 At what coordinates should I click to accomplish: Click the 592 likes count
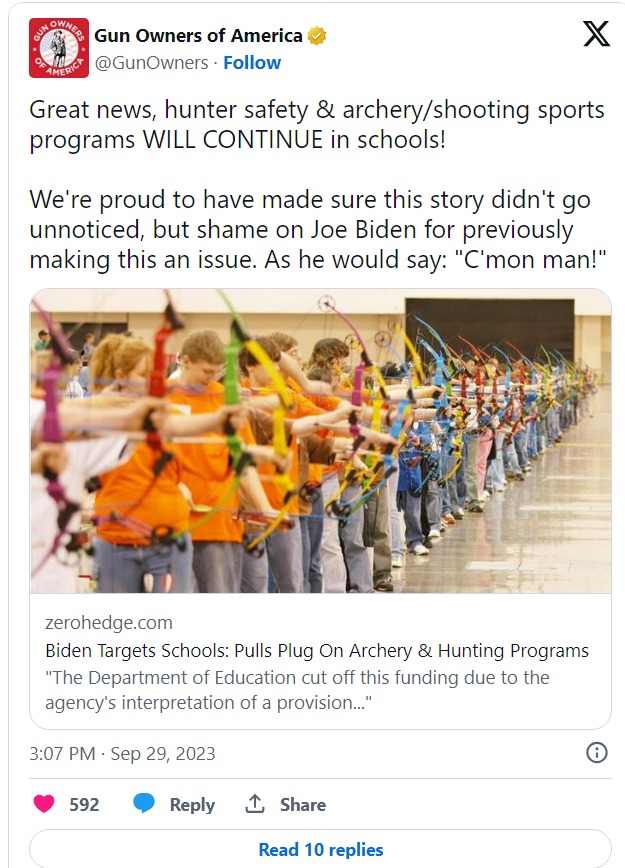tap(84, 804)
